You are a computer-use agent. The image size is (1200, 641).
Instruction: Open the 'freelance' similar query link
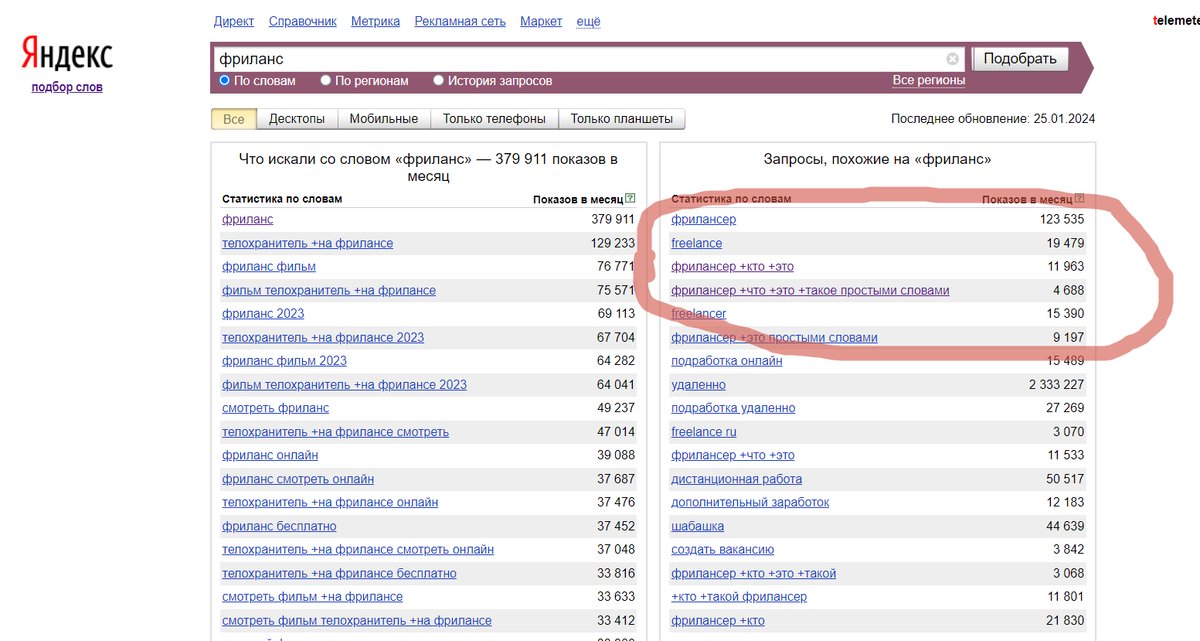(x=696, y=243)
